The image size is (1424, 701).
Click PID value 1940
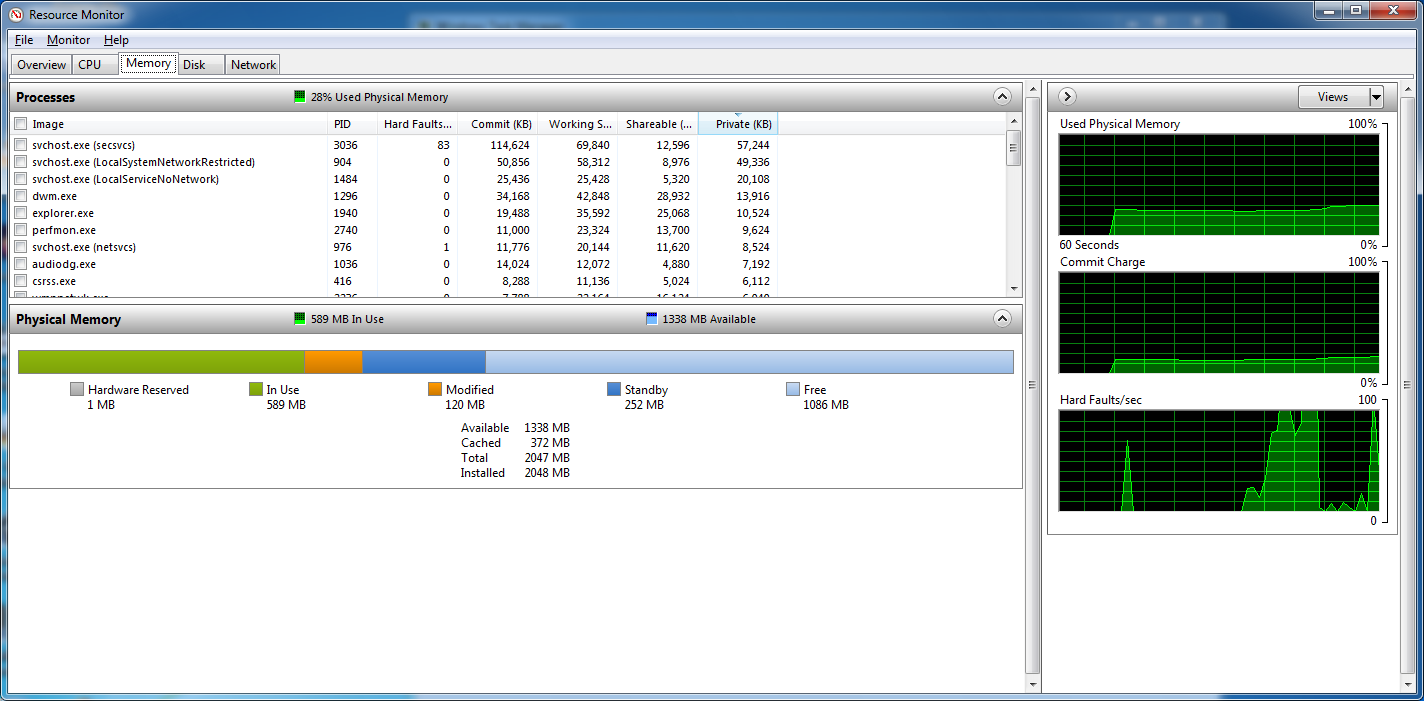pos(345,213)
